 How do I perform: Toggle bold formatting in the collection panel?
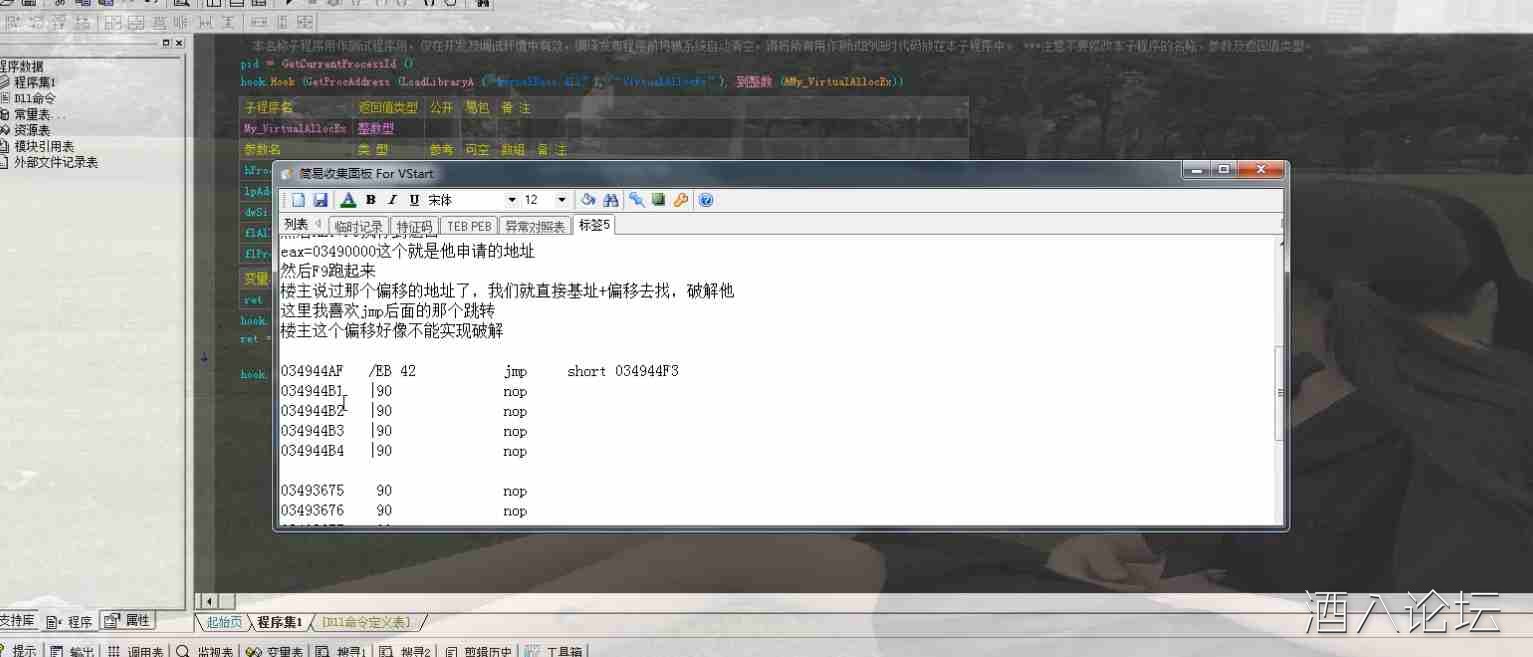[x=371, y=200]
